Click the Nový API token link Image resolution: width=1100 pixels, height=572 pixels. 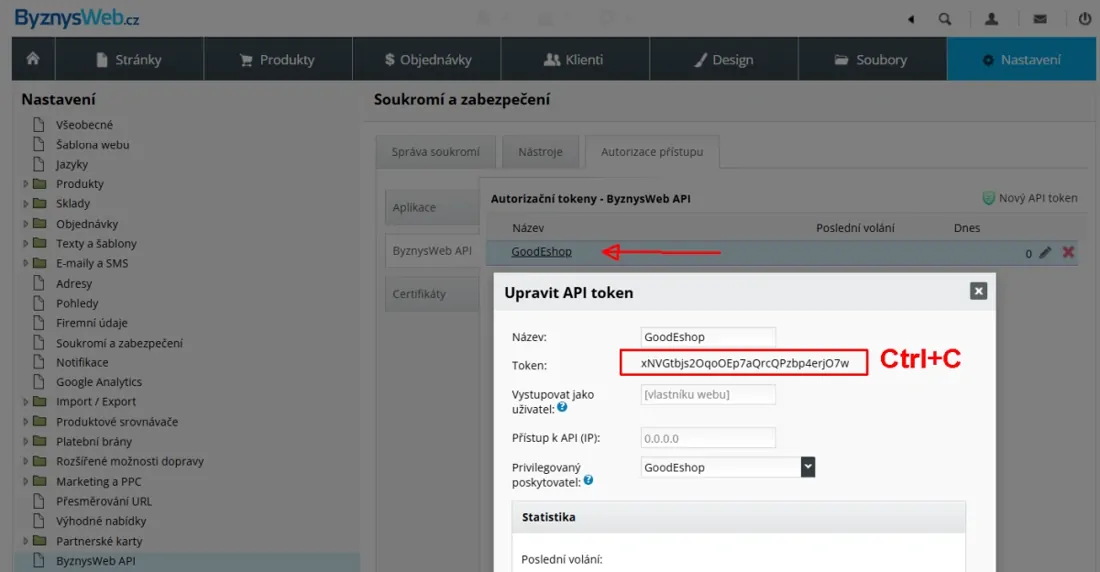point(1038,198)
